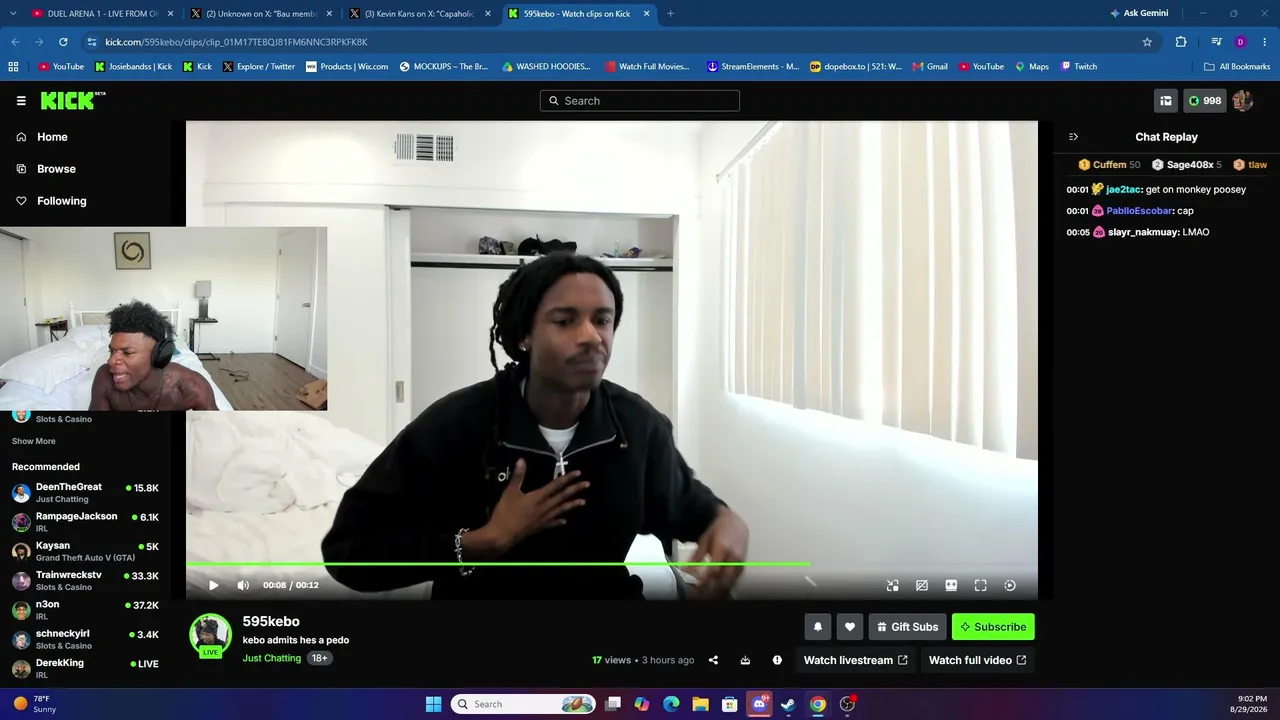Click the PablloEscobar username in chat
1280x720 pixels.
pos(1139,211)
